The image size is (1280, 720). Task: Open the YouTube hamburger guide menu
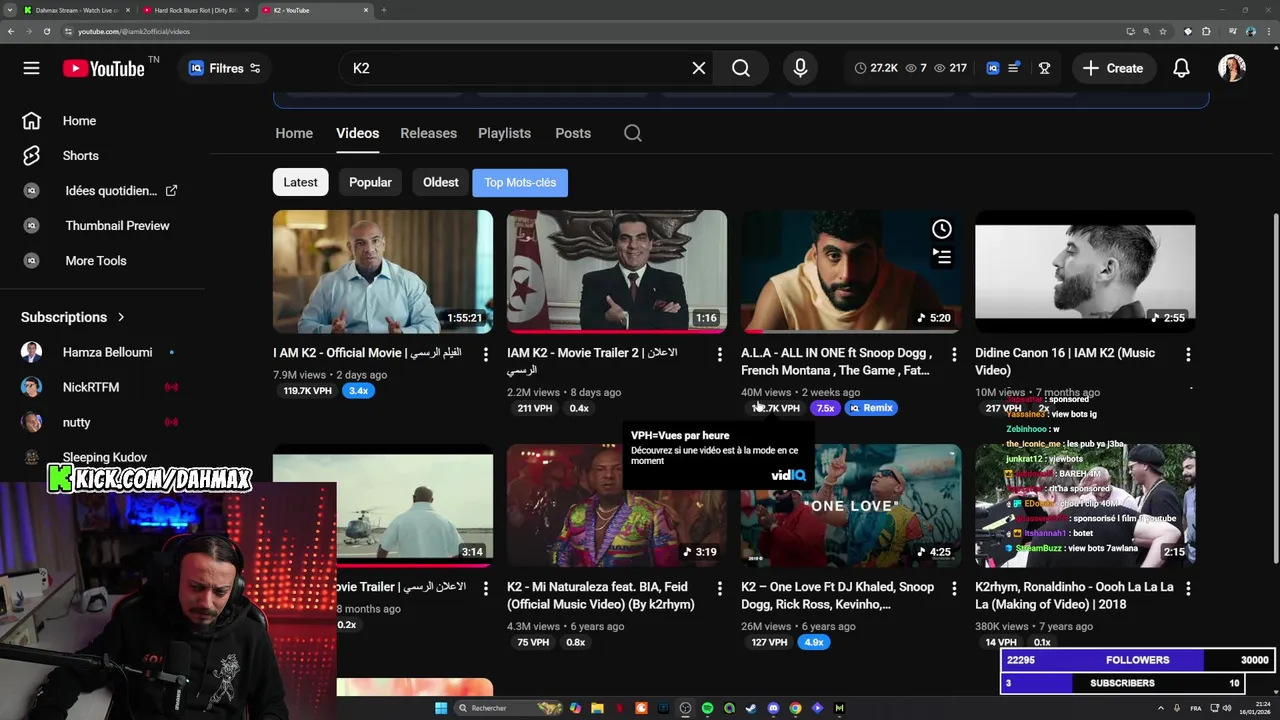click(31, 68)
